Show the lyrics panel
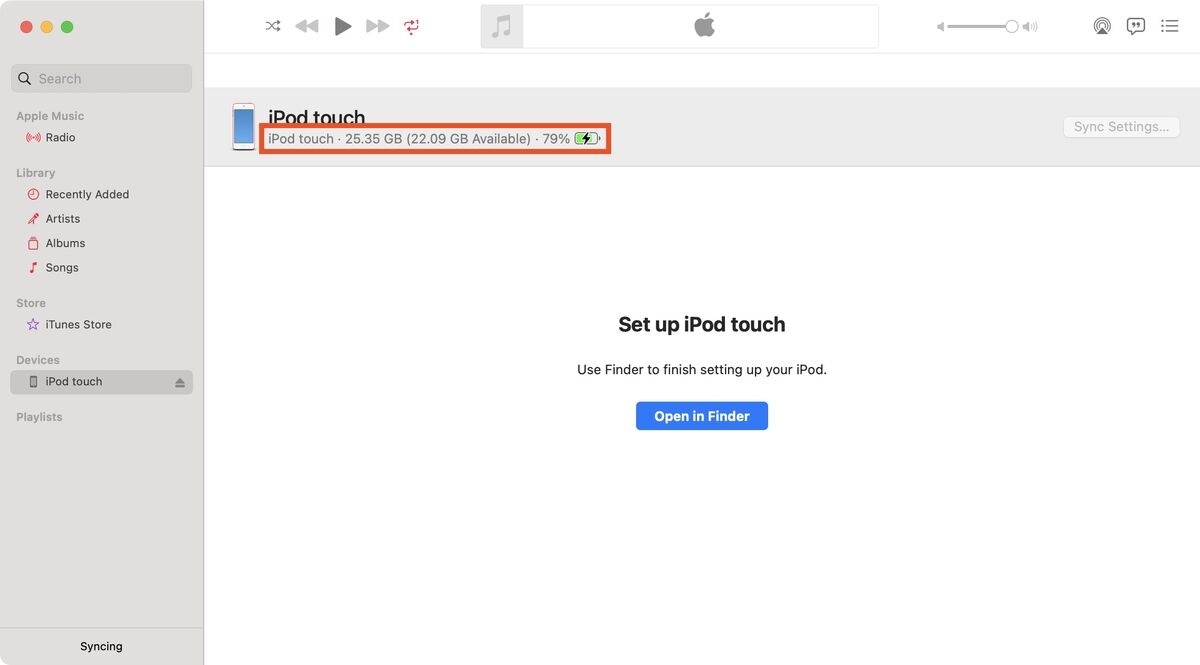 (1136, 26)
